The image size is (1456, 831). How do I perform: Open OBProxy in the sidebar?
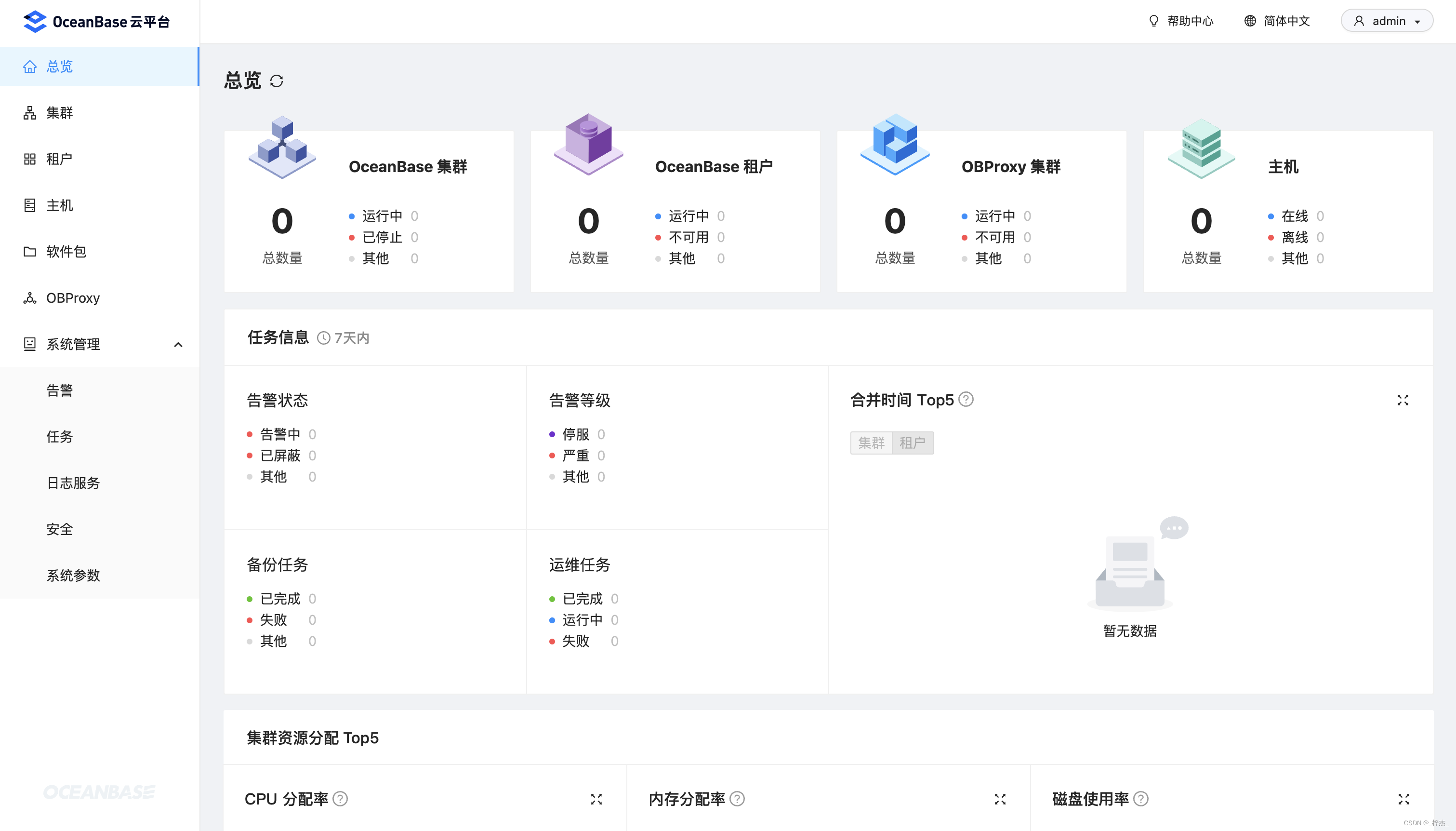72,298
